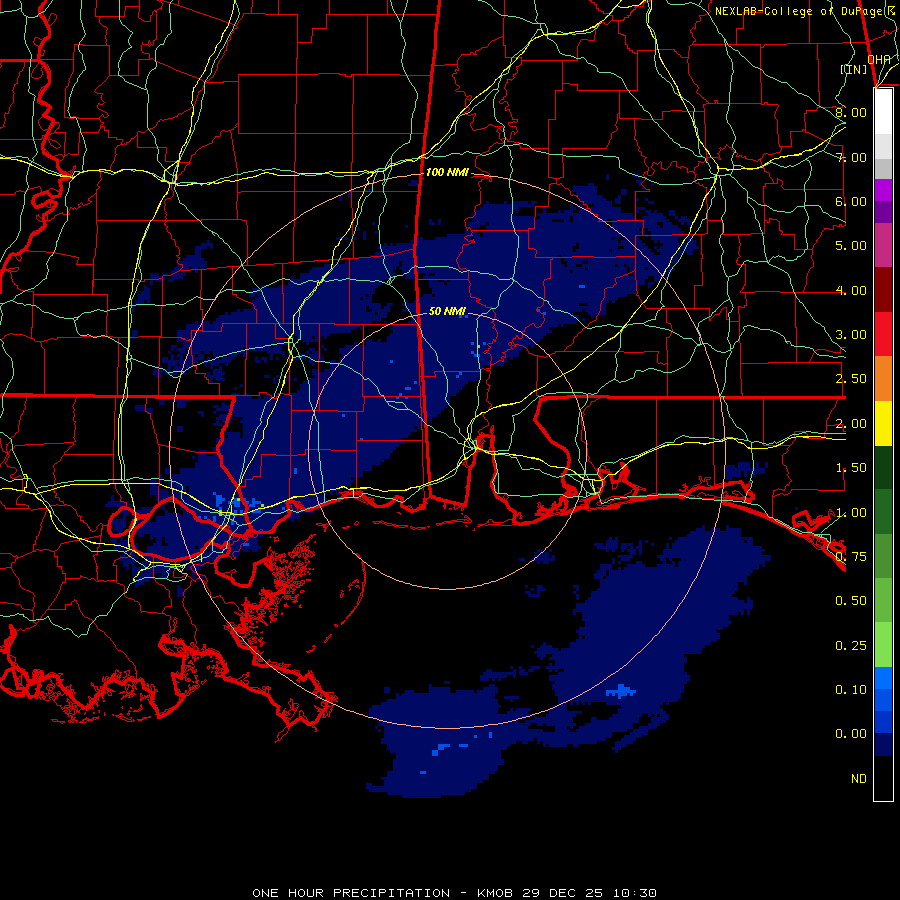Click the 6.00 value on the legend
900x900 pixels.
tap(851, 201)
